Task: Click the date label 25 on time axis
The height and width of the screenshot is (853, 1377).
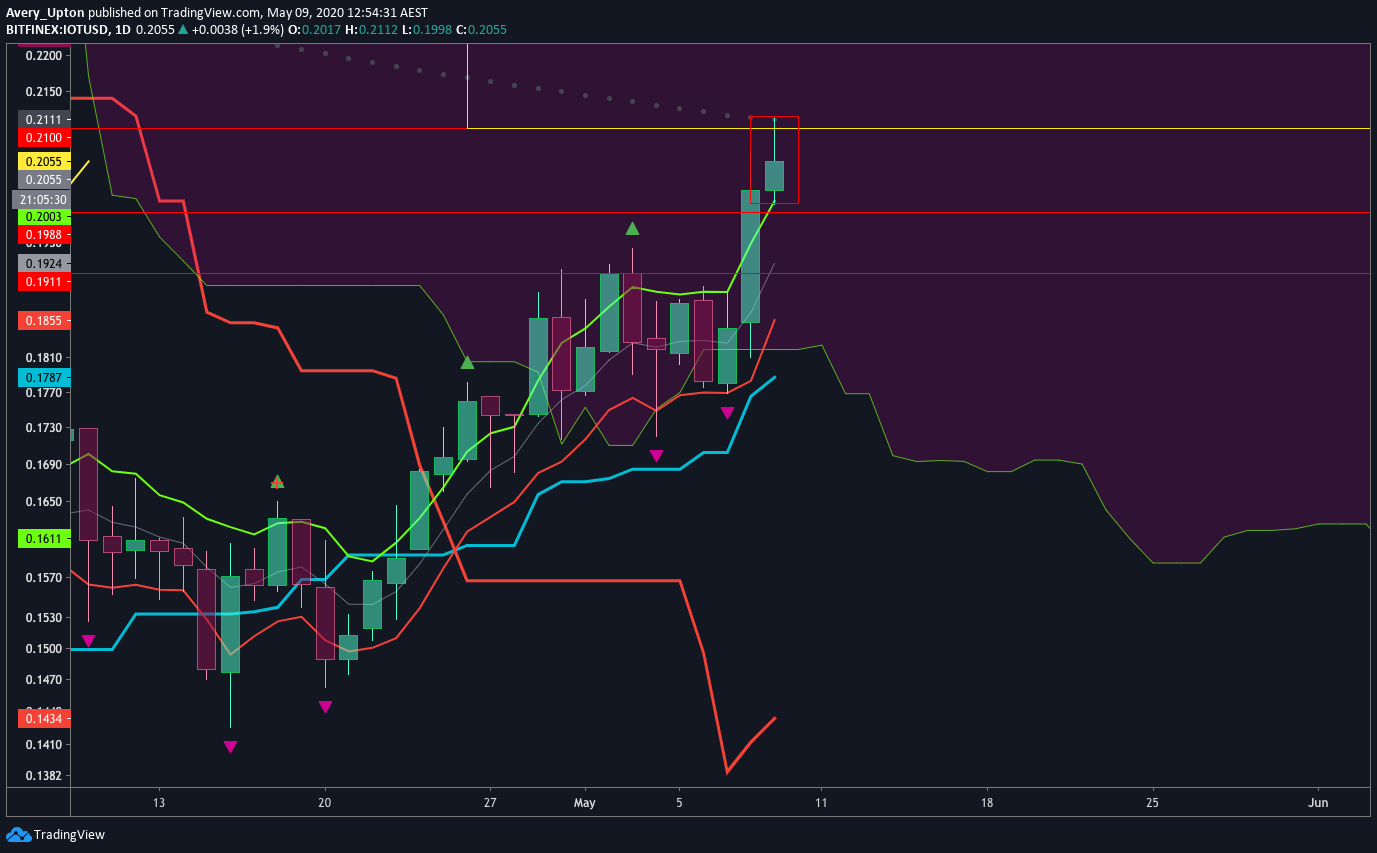Action: click(x=1152, y=803)
